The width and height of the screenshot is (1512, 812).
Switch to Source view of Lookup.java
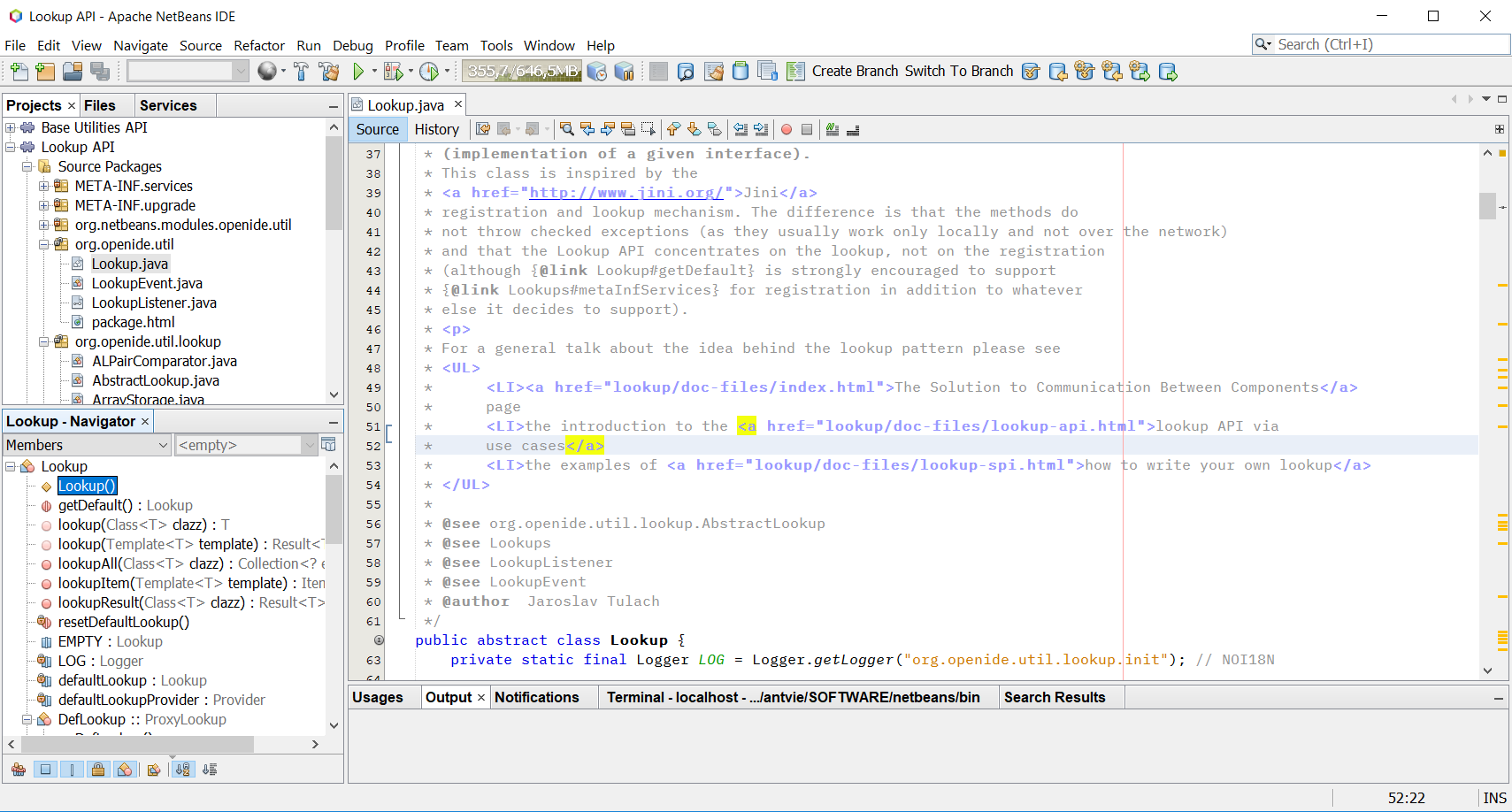coord(378,129)
